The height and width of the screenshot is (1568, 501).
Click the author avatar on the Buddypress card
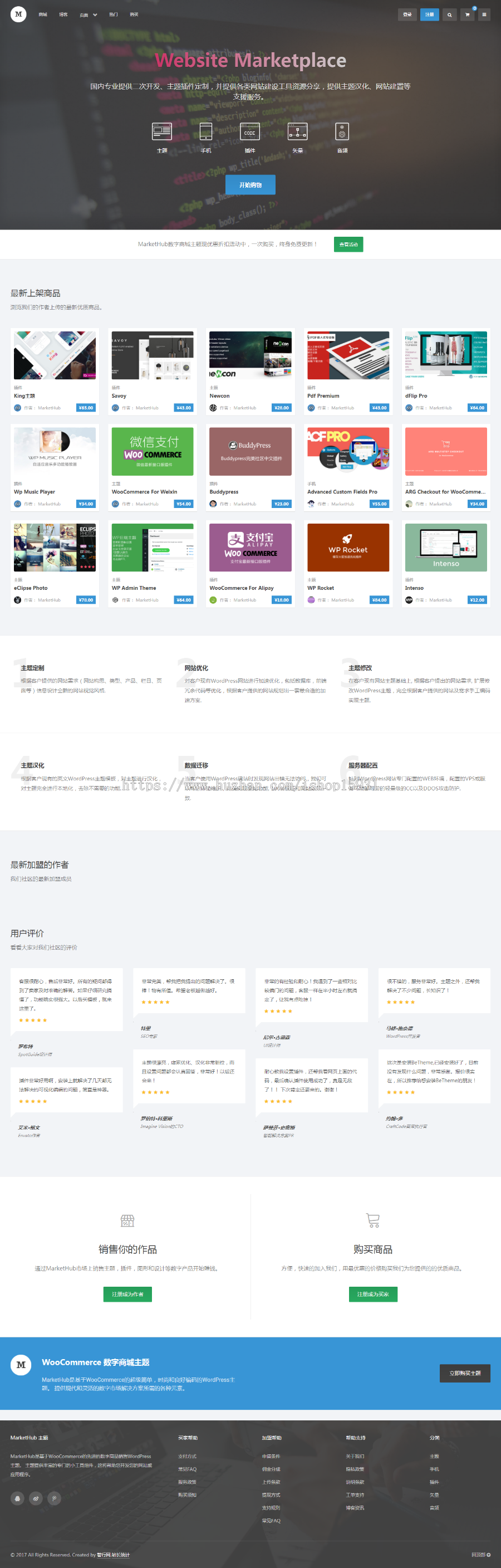pos(213,504)
